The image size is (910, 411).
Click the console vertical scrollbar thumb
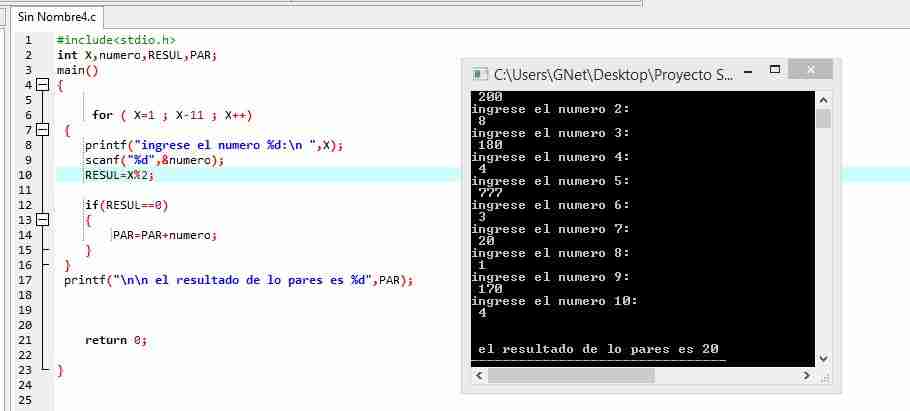click(x=823, y=119)
